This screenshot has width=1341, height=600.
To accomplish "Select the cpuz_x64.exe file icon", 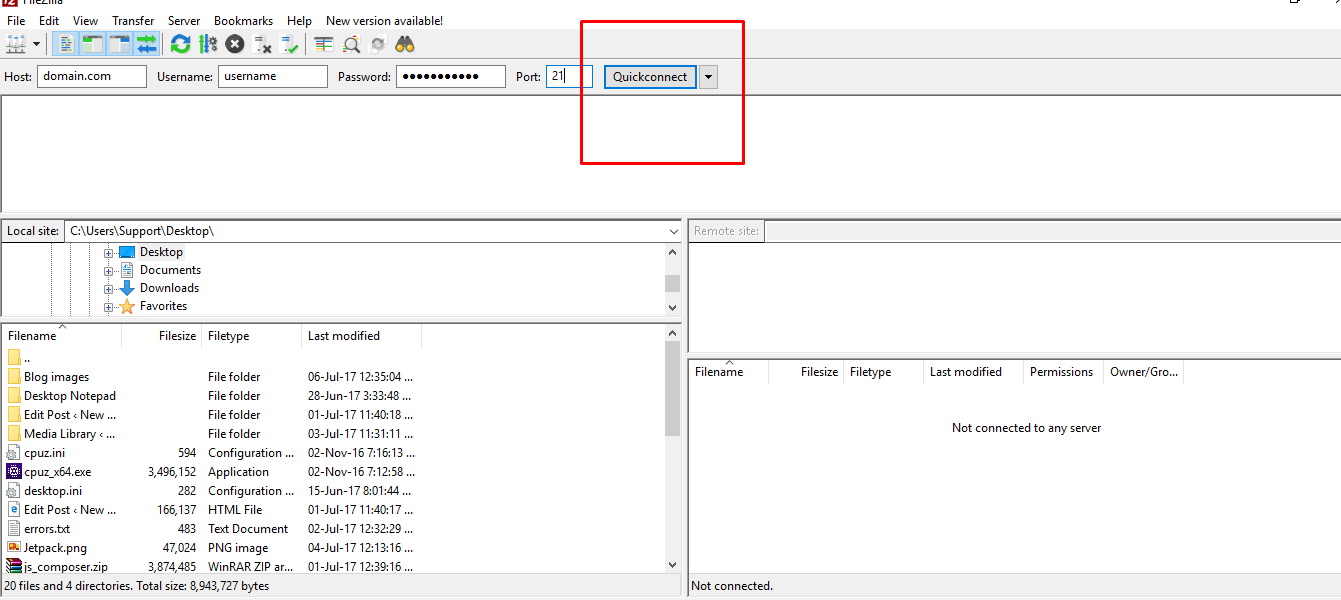I will point(14,472).
